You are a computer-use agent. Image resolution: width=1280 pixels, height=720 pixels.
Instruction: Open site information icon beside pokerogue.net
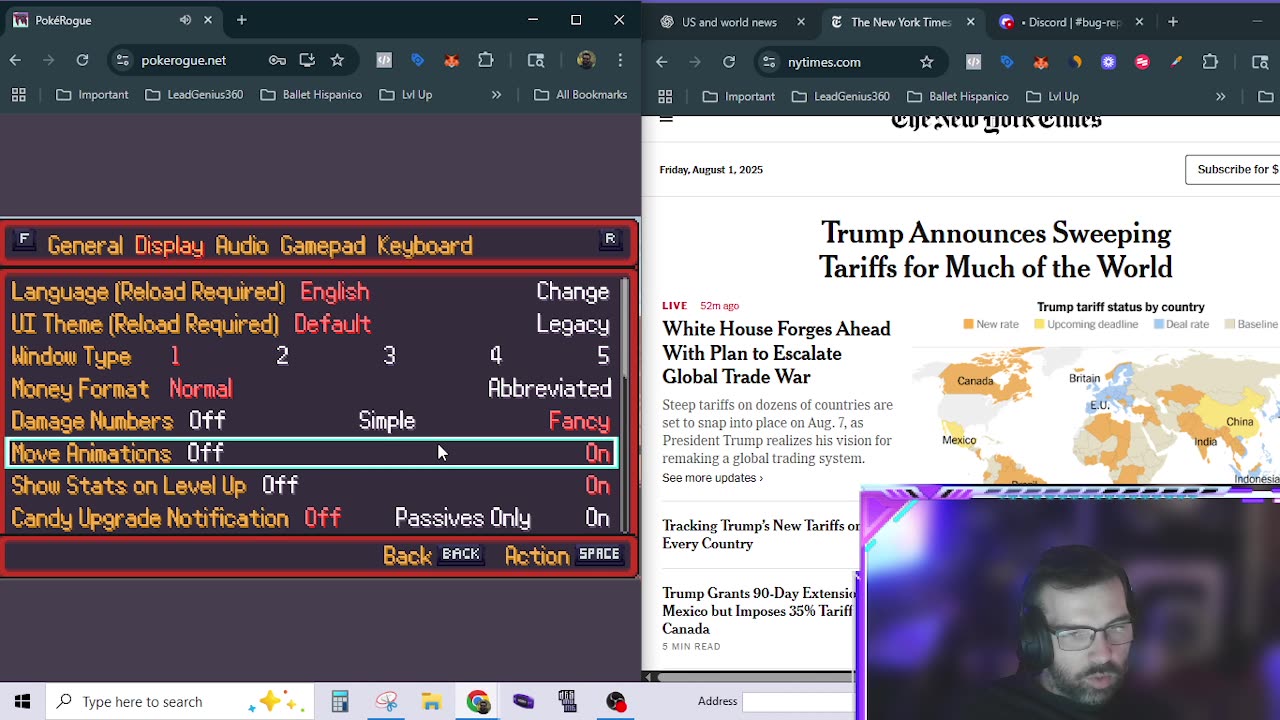point(122,60)
